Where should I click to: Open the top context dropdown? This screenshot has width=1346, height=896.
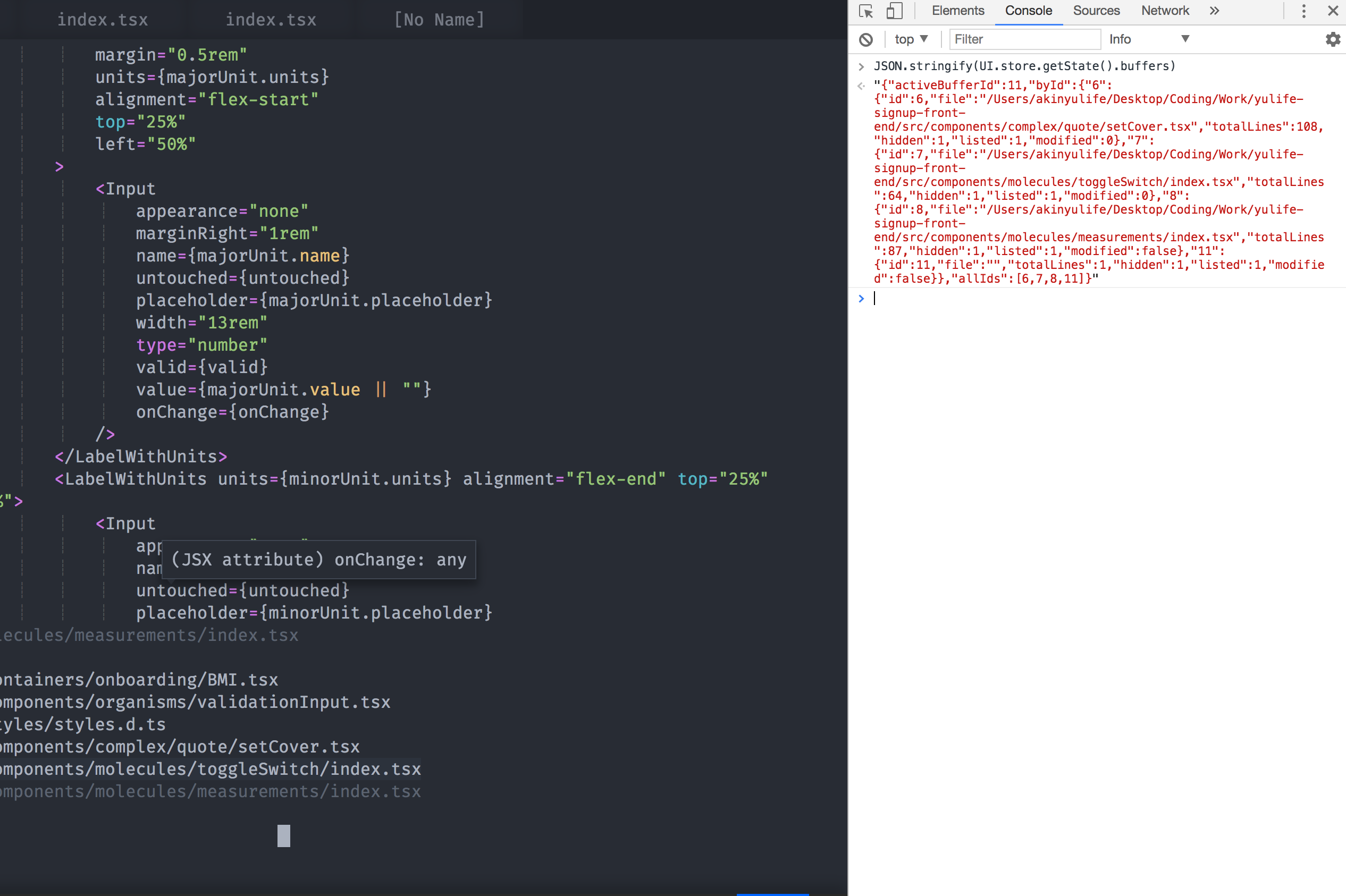point(911,39)
